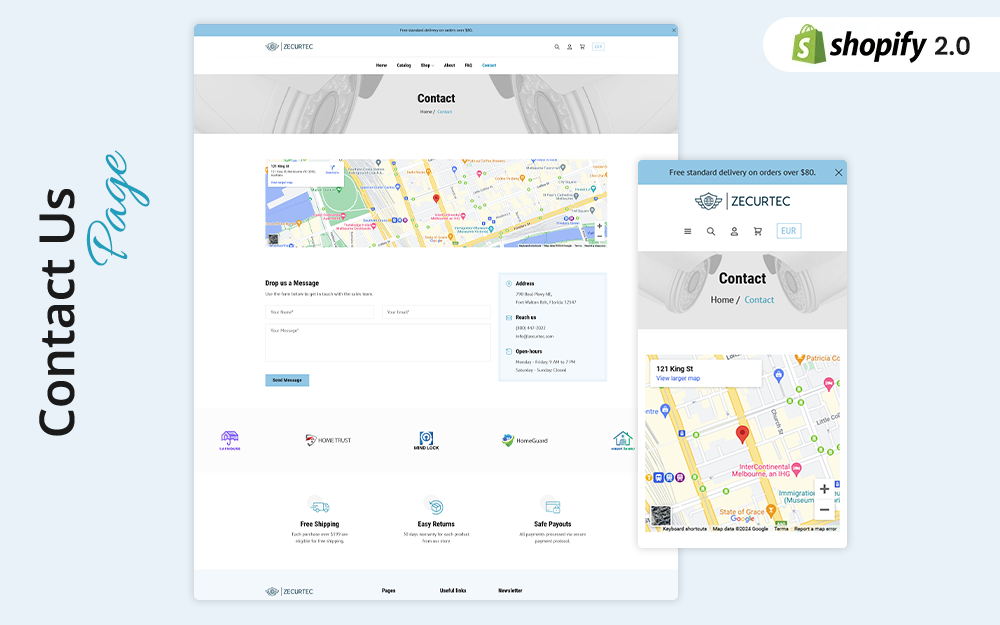Close the mobile delivery announcement bar
This screenshot has height=625, width=1000.
(x=838, y=172)
